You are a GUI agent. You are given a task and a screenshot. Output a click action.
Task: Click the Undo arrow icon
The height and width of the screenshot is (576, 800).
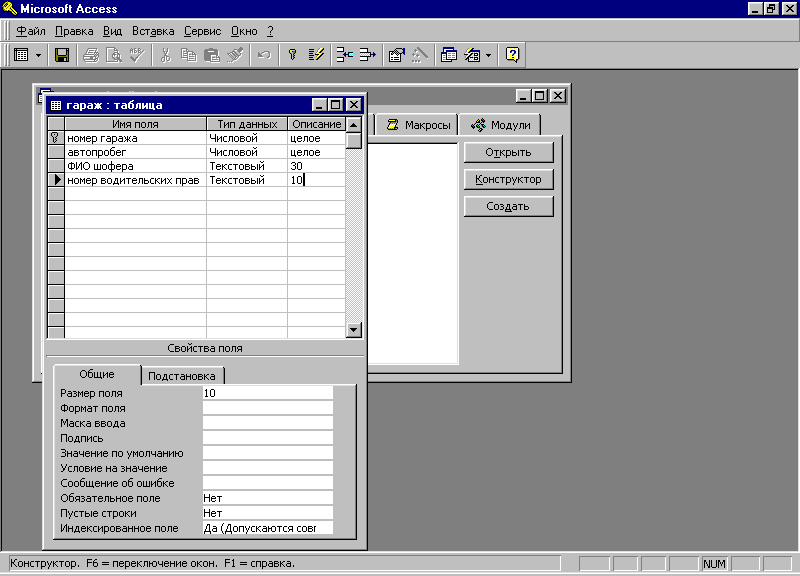[264, 55]
